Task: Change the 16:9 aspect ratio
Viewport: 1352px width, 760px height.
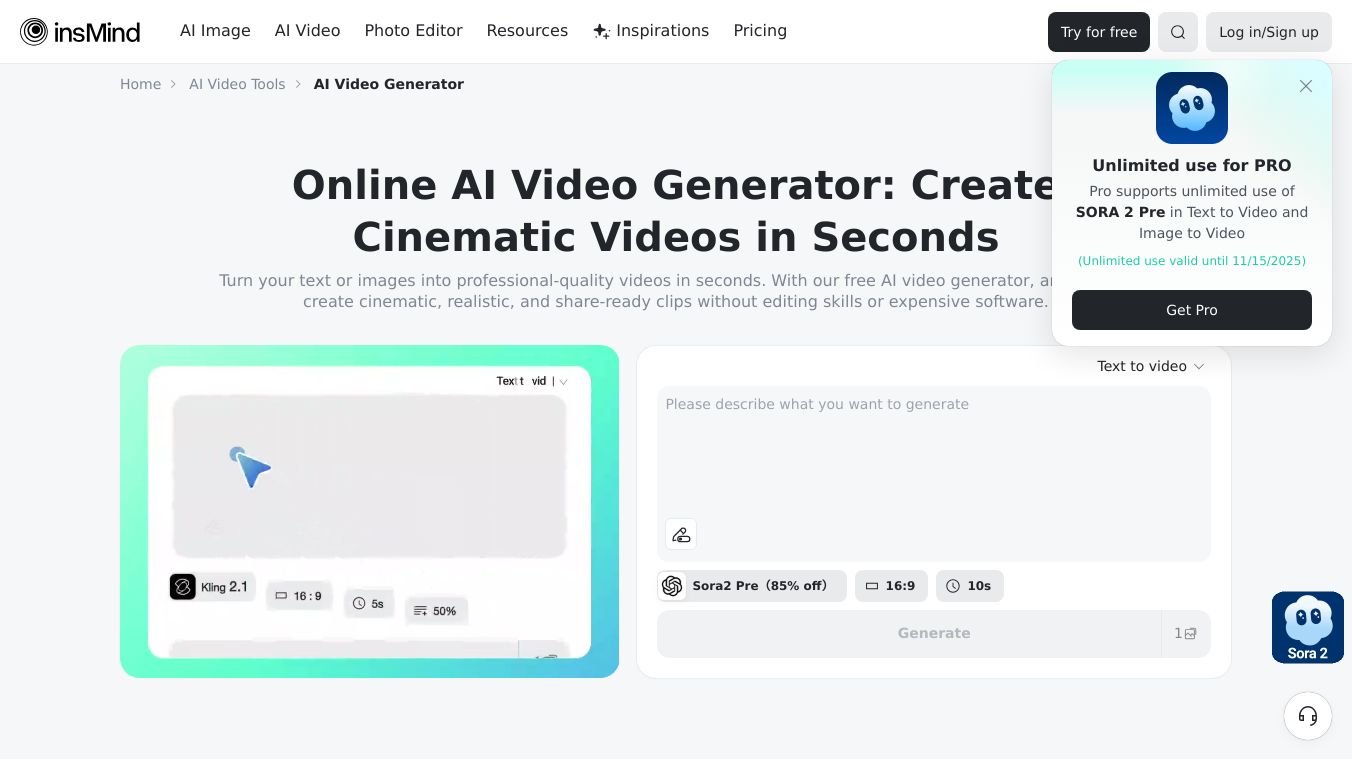Action: pyautogui.click(x=891, y=586)
